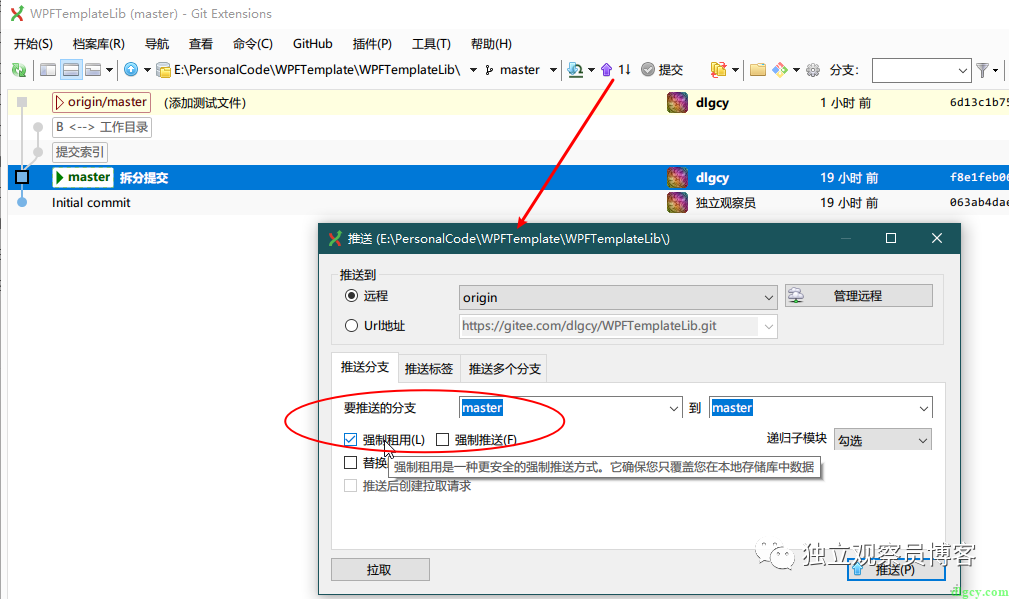Switch to the 推送标签 tab
The image size is (1009, 599).
(x=429, y=367)
